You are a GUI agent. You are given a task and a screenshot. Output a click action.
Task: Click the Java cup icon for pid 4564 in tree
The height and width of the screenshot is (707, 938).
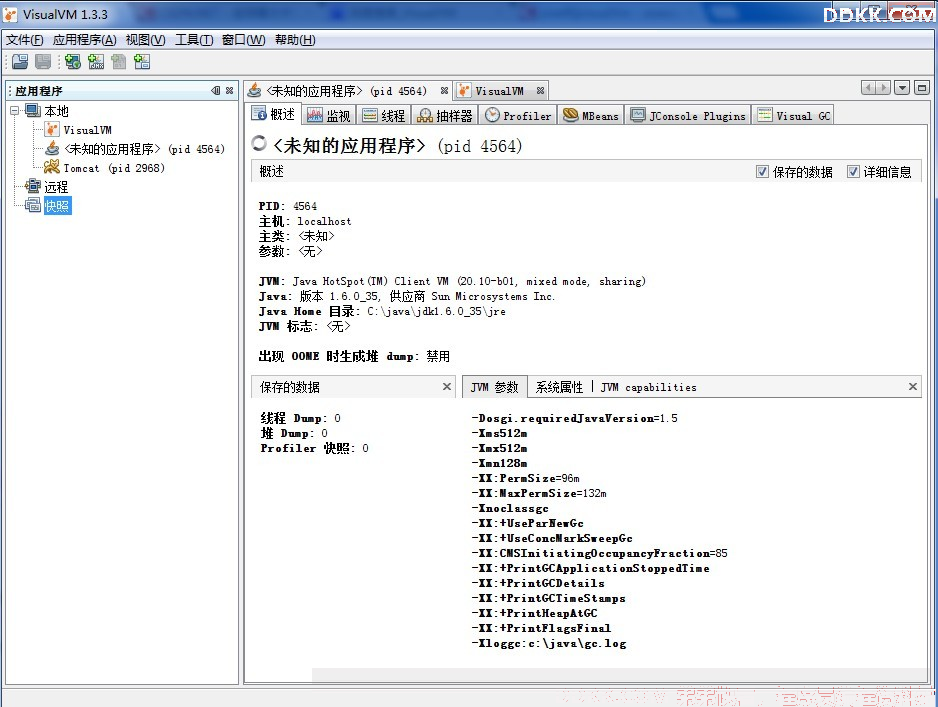click(52, 148)
